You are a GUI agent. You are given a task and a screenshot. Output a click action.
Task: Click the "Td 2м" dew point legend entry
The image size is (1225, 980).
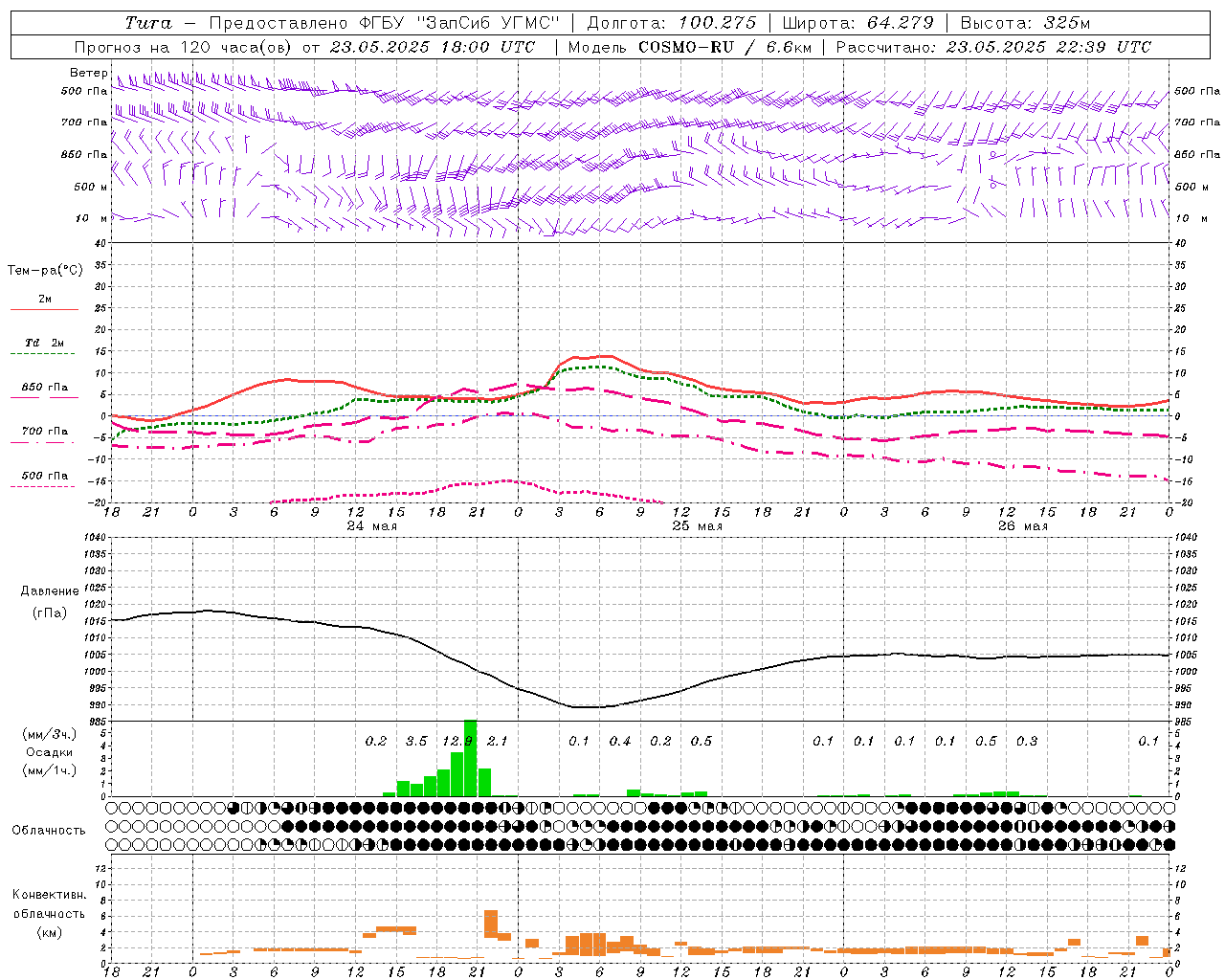(44, 343)
